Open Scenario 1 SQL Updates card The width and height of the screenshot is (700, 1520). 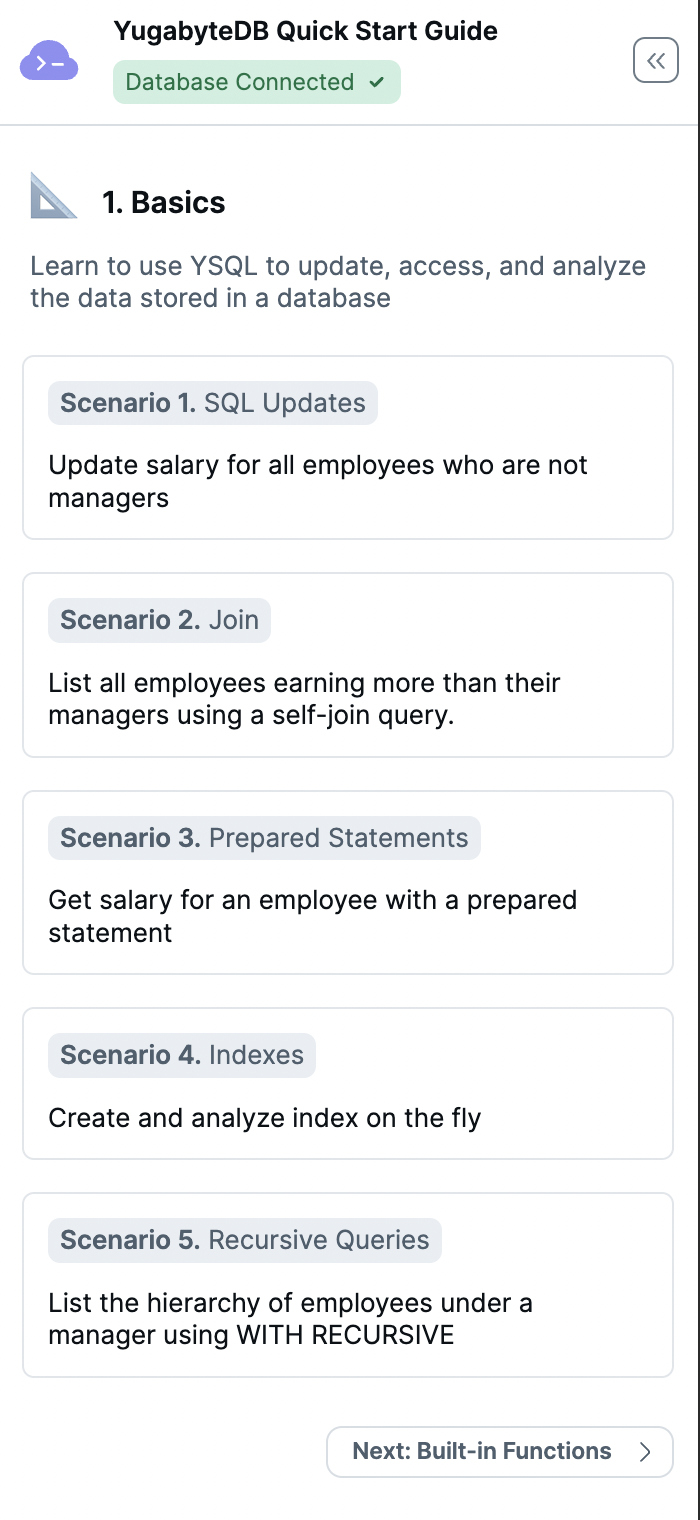348,448
